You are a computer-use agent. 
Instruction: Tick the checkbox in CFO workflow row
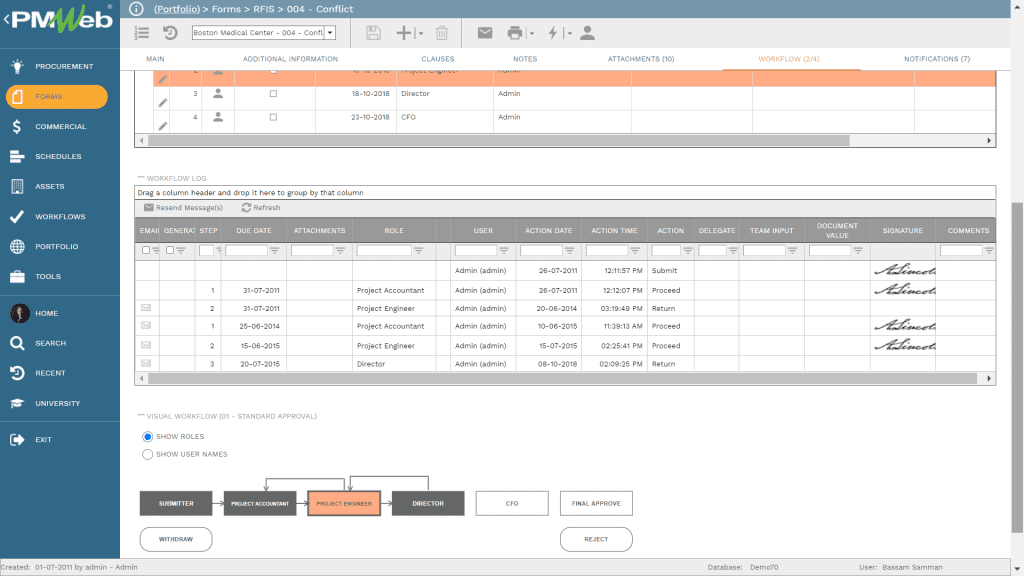pos(274,118)
